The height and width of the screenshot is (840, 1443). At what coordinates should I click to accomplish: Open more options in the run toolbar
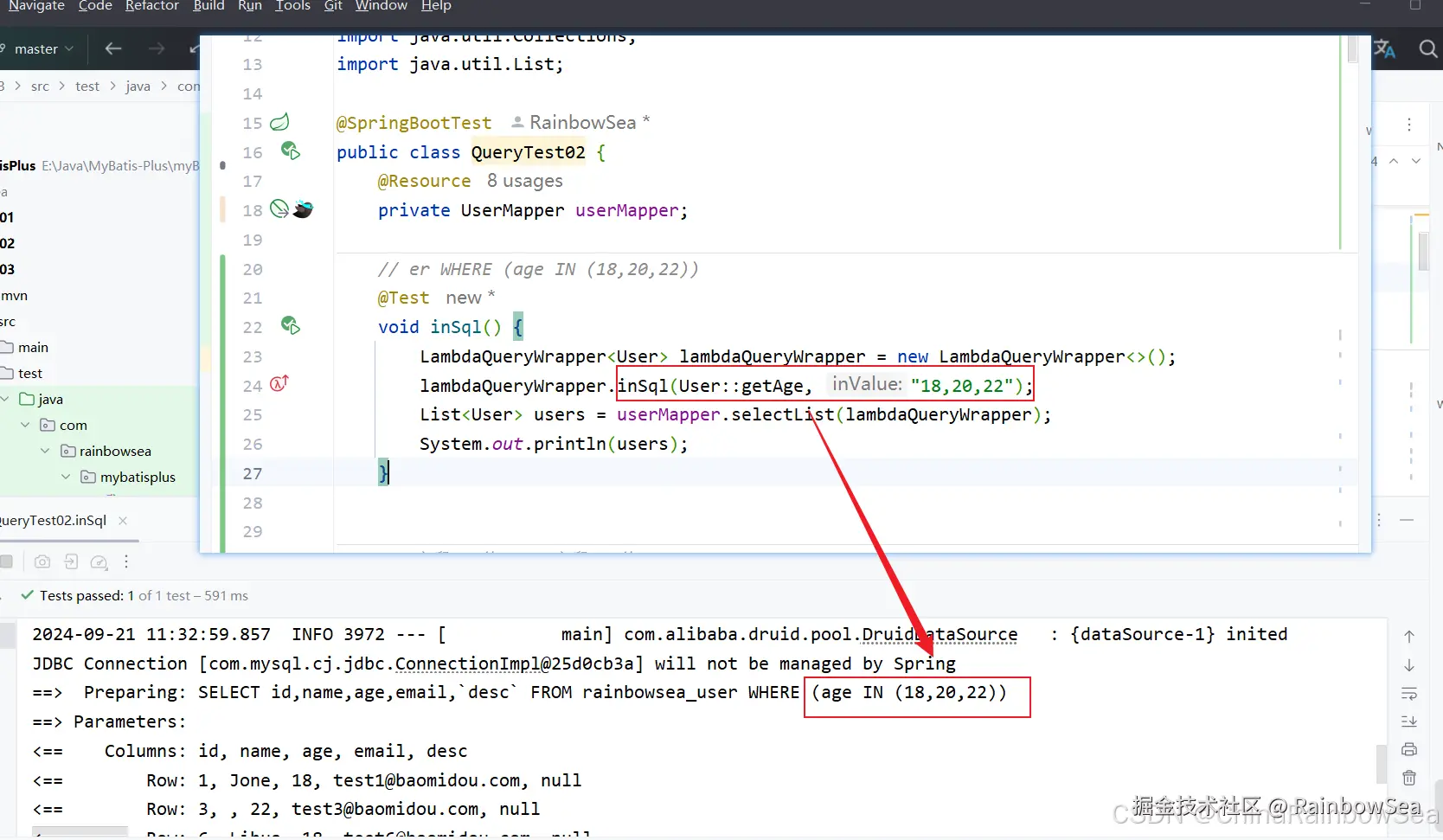(x=126, y=562)
